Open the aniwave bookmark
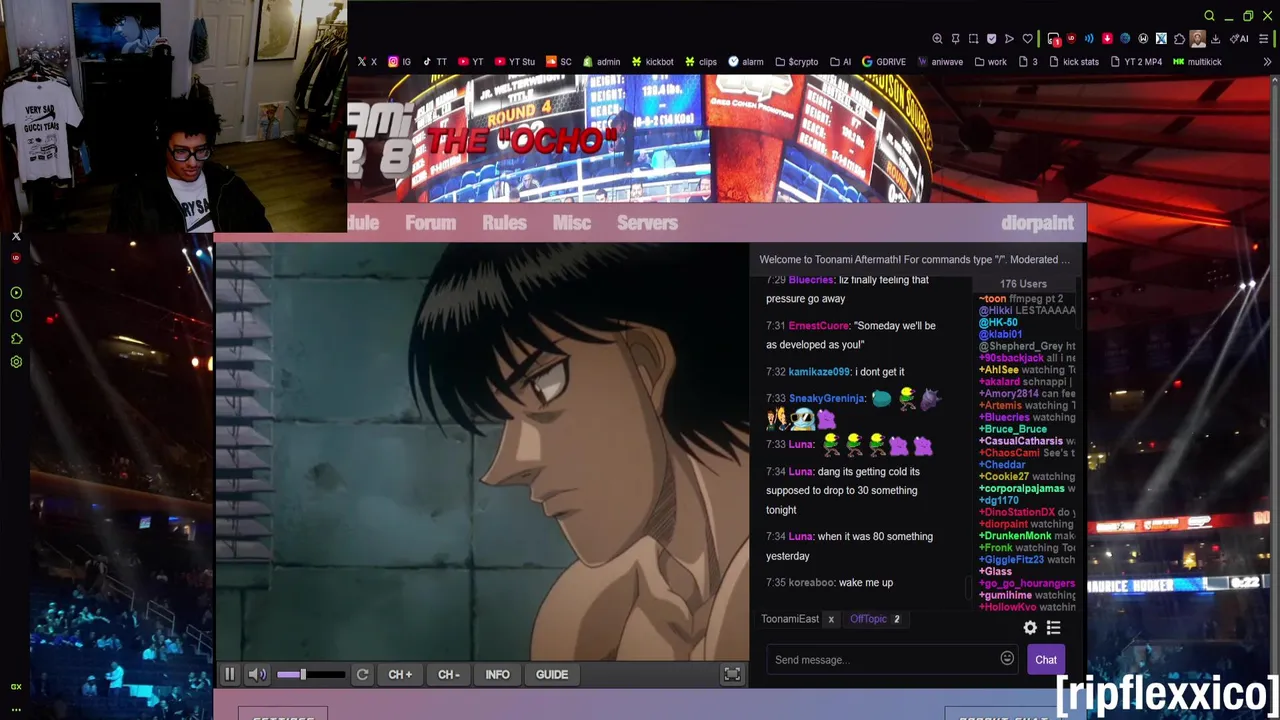 (940, 62)
